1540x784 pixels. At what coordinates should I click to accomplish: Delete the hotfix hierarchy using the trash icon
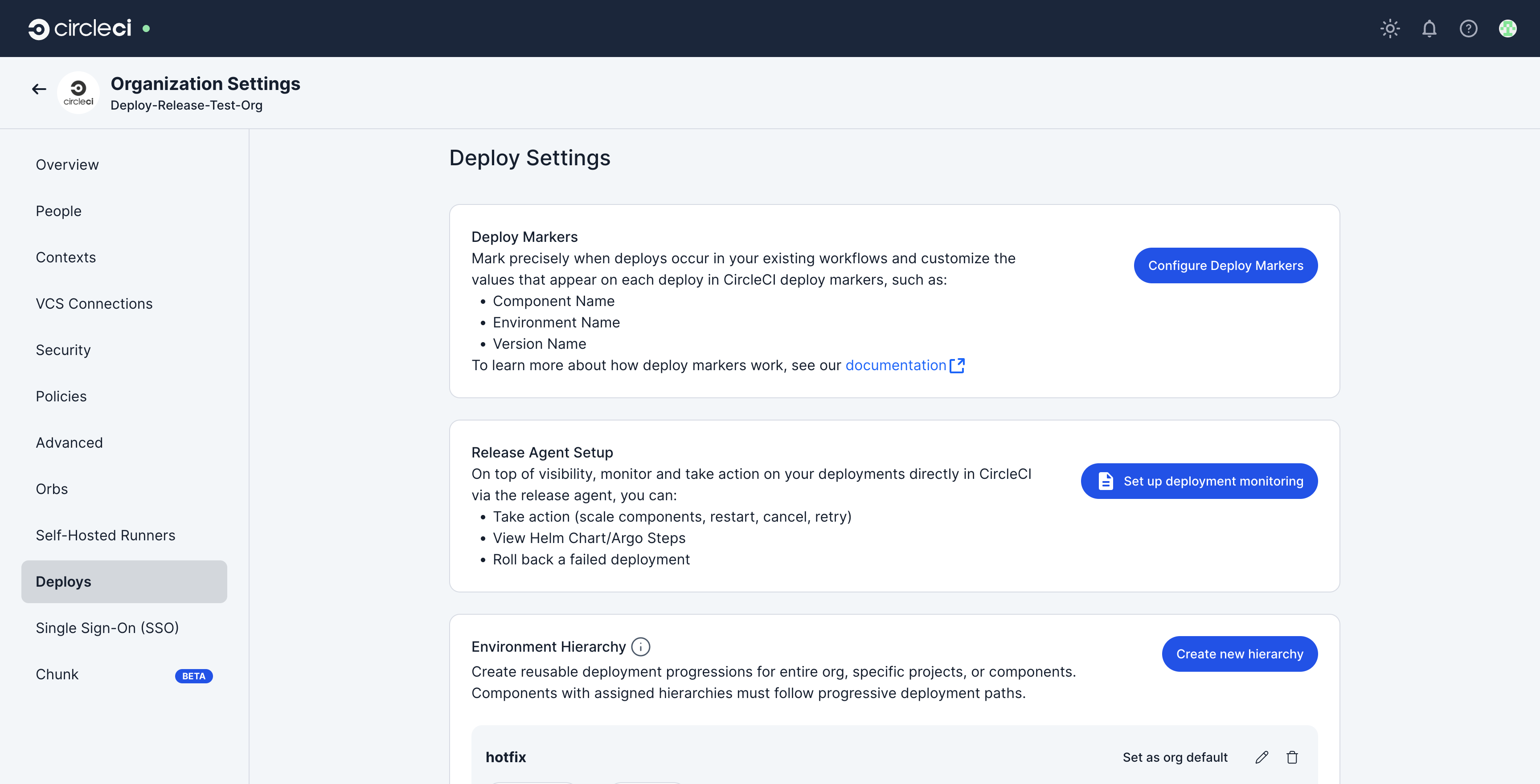[1292, 757]
